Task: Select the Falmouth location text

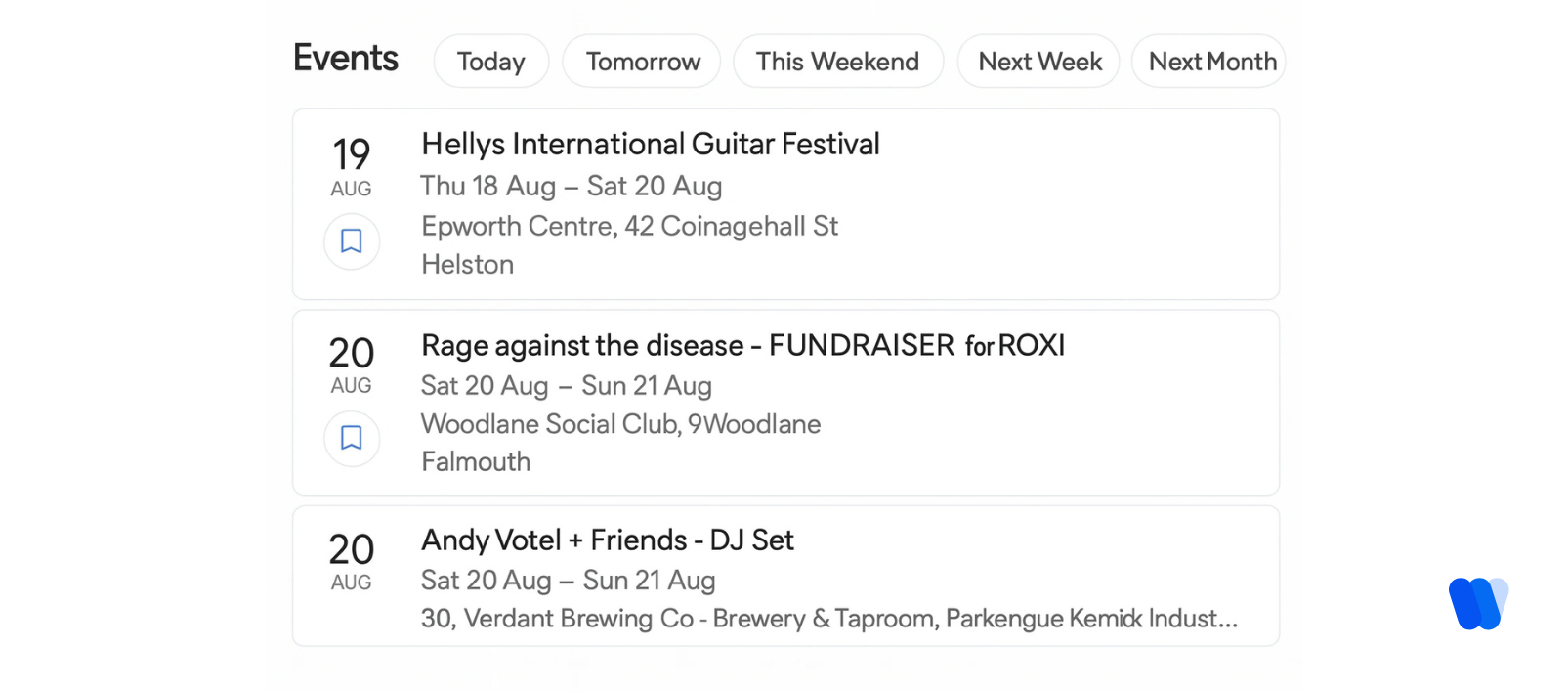Action: pos(476,460)
